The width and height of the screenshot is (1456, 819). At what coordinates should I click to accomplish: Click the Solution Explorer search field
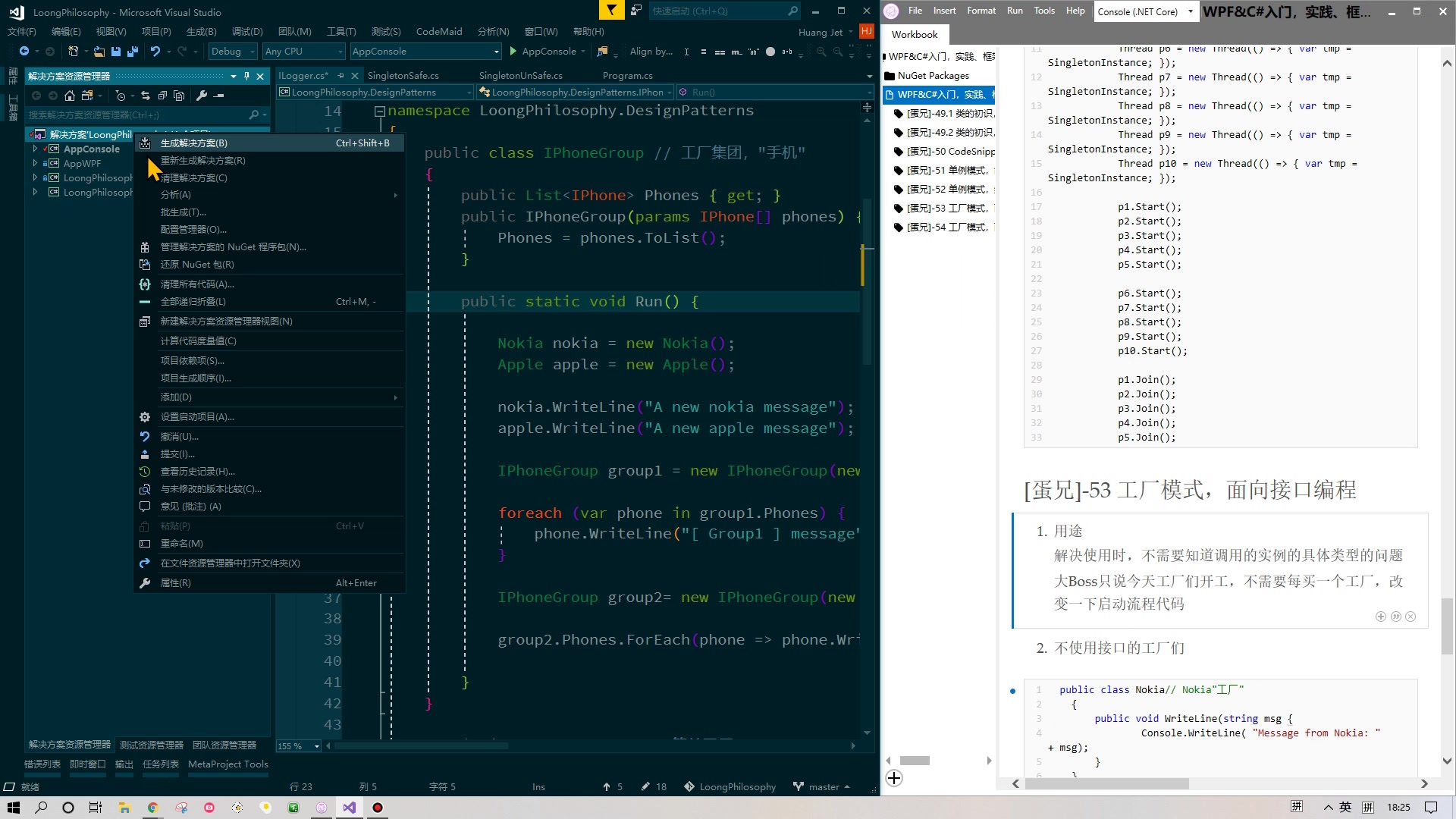[x=148, y=115]
